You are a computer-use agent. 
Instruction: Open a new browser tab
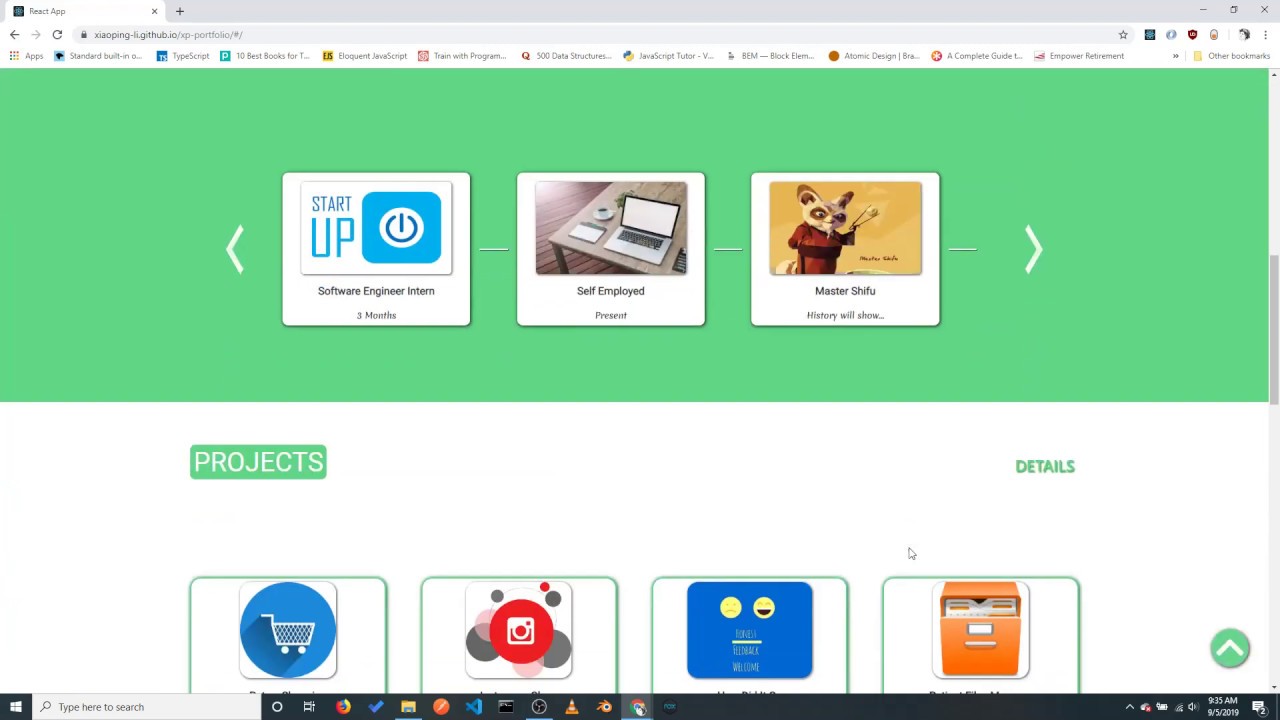[180, 11]
